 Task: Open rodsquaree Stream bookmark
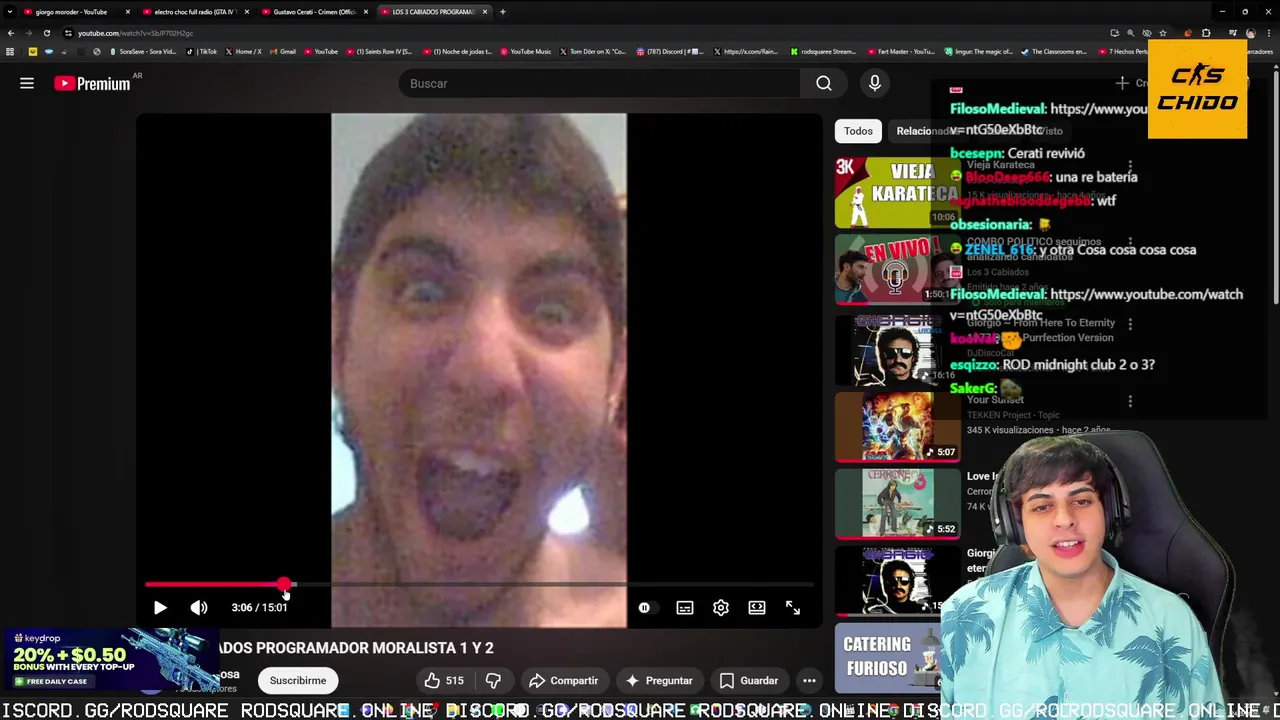[823, 51]
